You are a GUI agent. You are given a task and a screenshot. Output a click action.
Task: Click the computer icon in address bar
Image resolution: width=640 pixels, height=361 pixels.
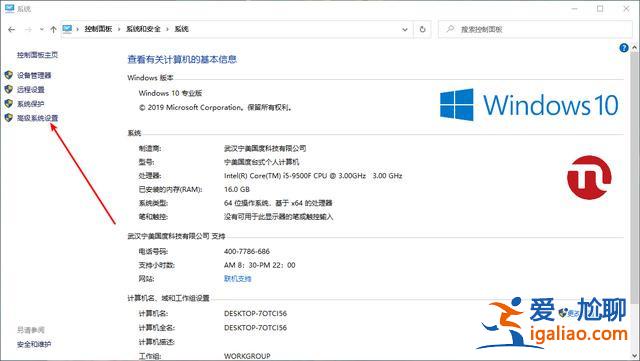67,29
